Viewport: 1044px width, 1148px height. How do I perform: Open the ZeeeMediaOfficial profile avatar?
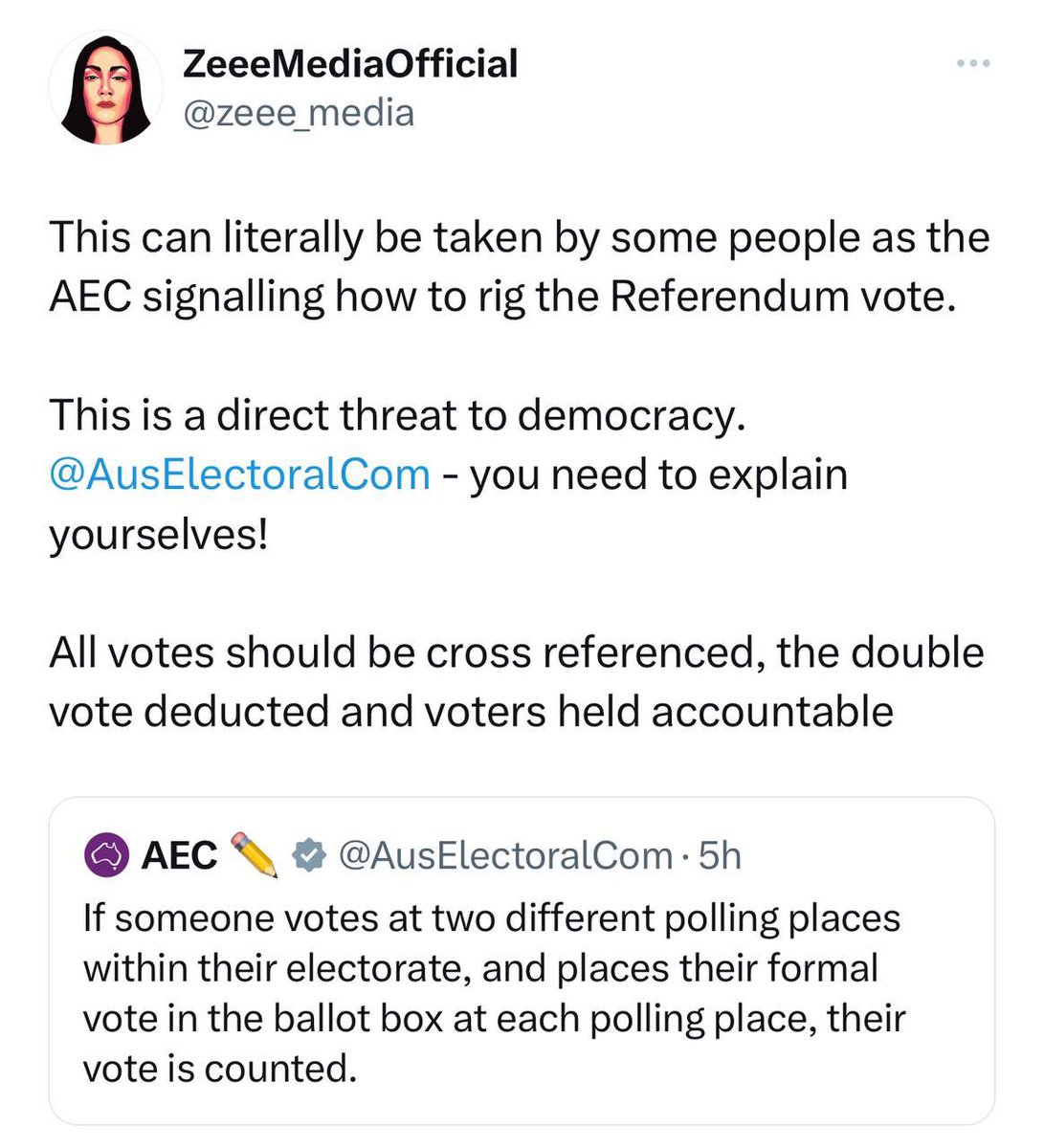coord(105,88)
